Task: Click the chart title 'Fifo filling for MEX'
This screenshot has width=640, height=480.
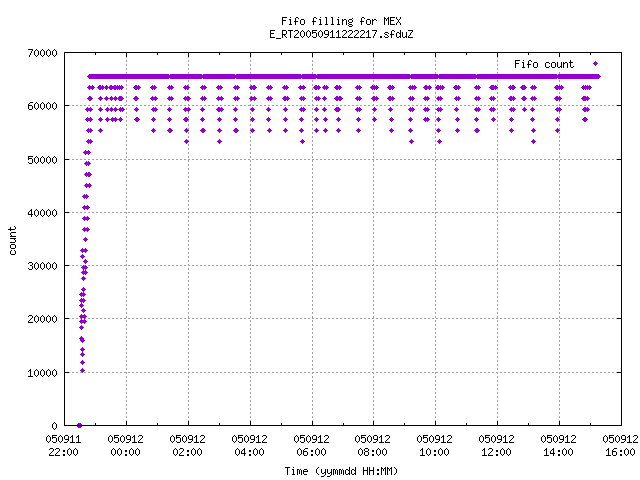Action: point(341,21)
